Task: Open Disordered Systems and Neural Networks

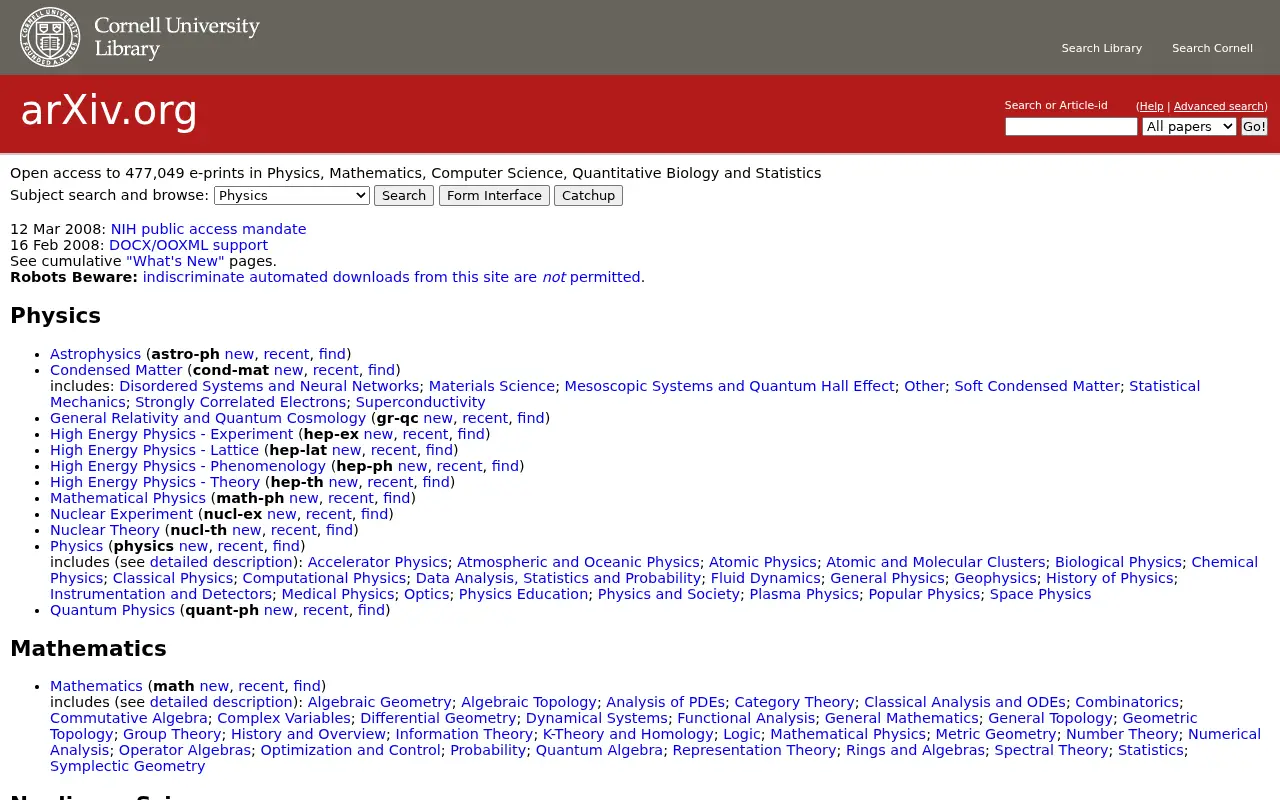Action: pyautogui.click(x=269, y=386)
